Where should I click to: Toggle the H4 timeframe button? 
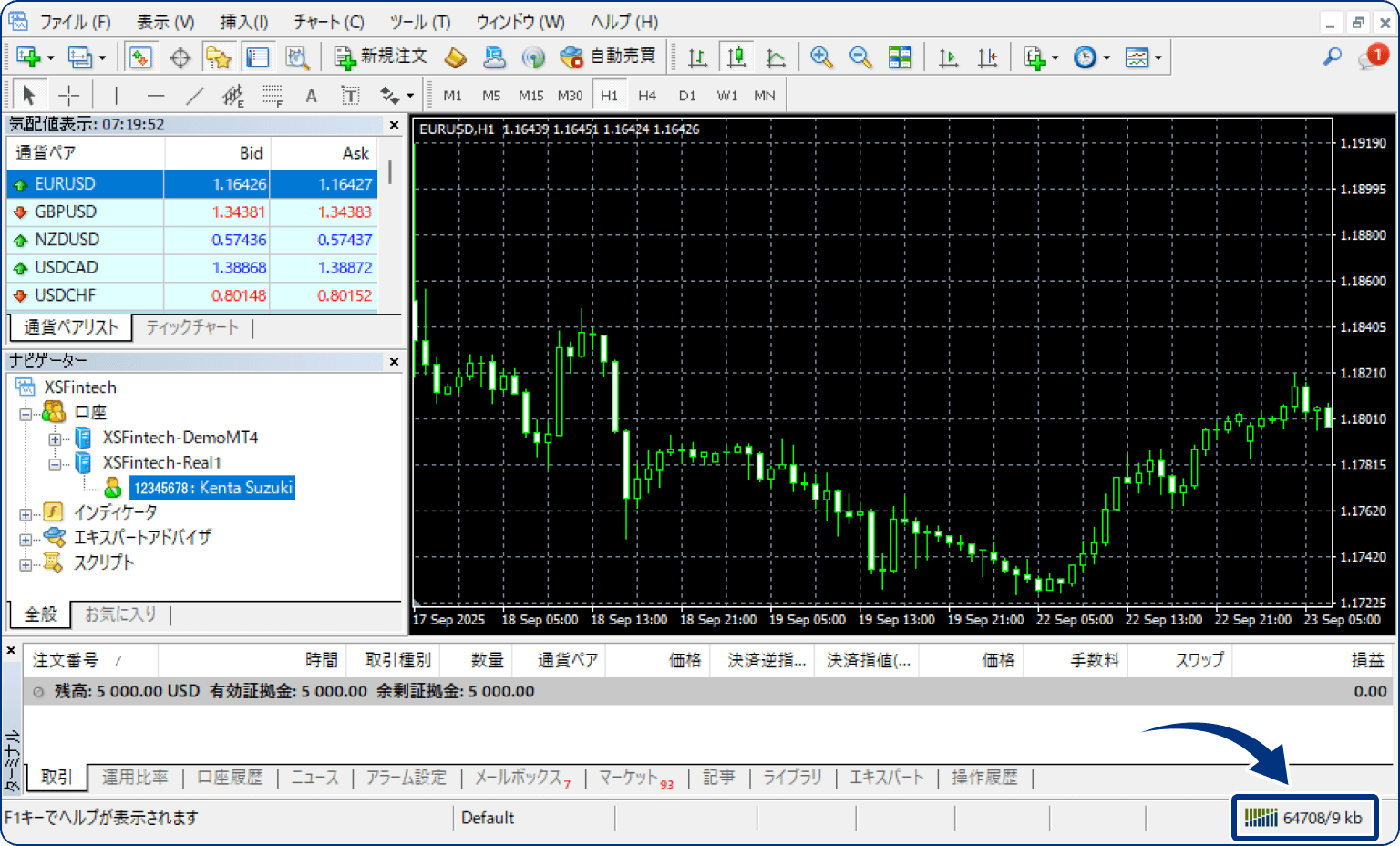coord(647,95)
